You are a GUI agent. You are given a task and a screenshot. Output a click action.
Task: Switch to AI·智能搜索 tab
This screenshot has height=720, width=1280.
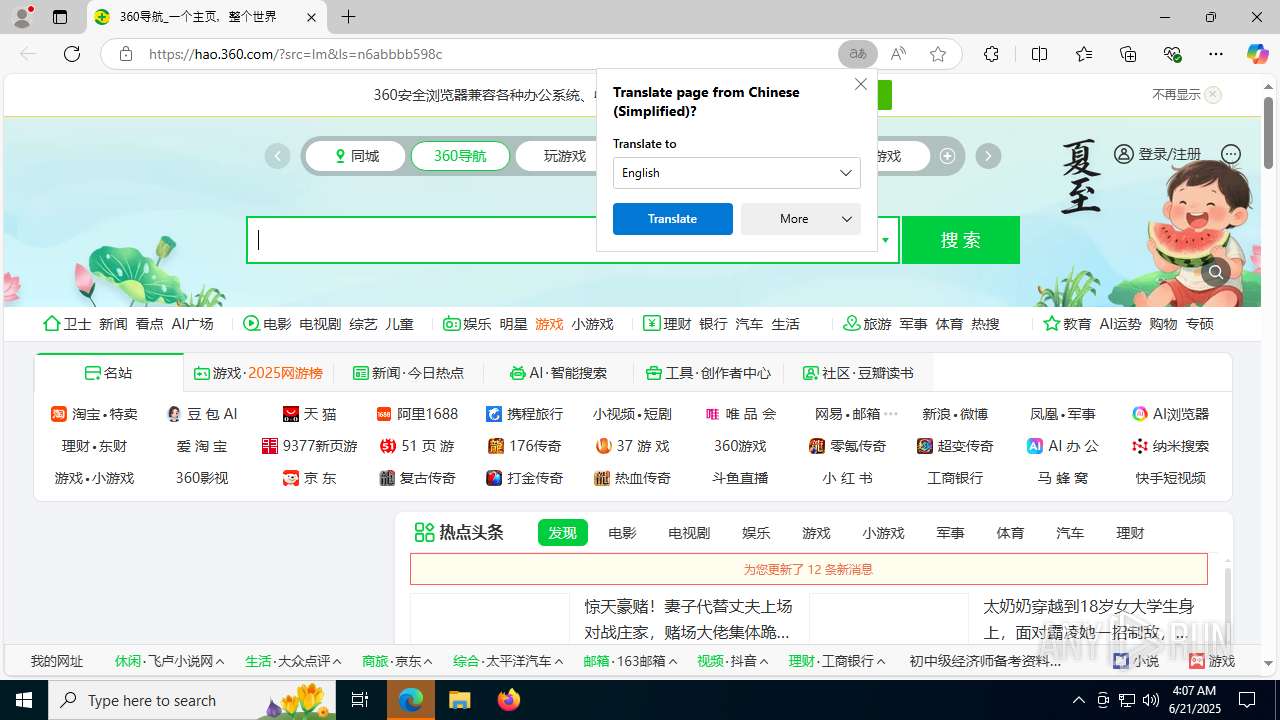(558, 373)
